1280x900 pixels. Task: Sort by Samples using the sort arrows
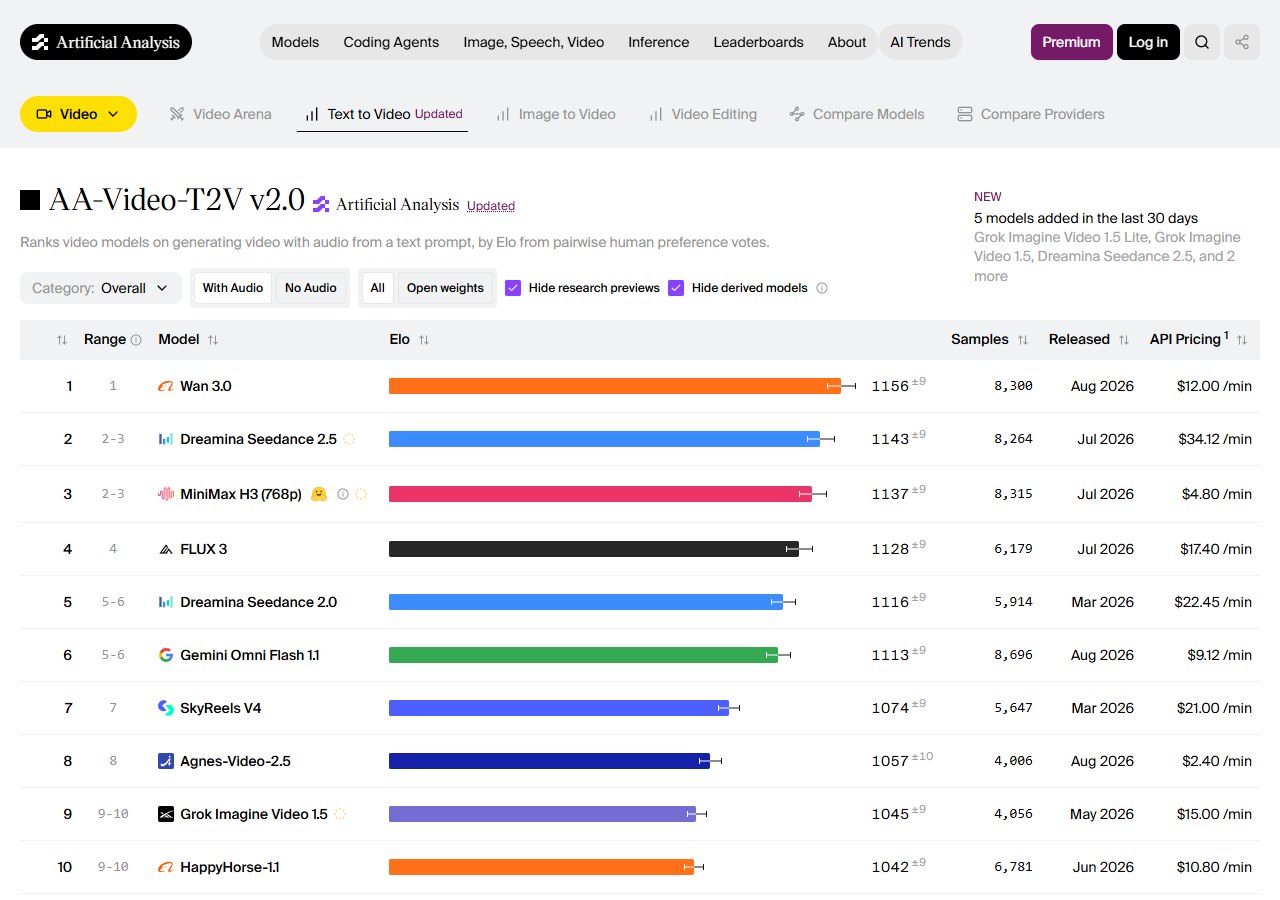pos(1023,340)
